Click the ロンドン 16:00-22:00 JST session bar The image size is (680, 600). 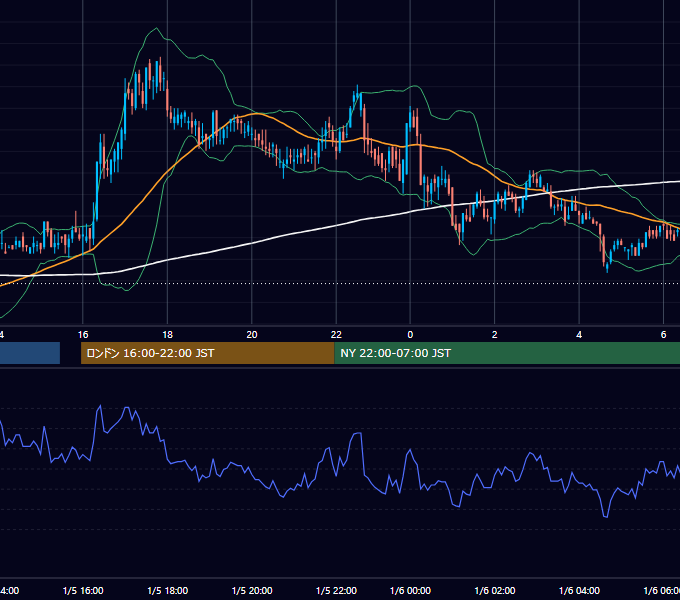click(208, 353)
